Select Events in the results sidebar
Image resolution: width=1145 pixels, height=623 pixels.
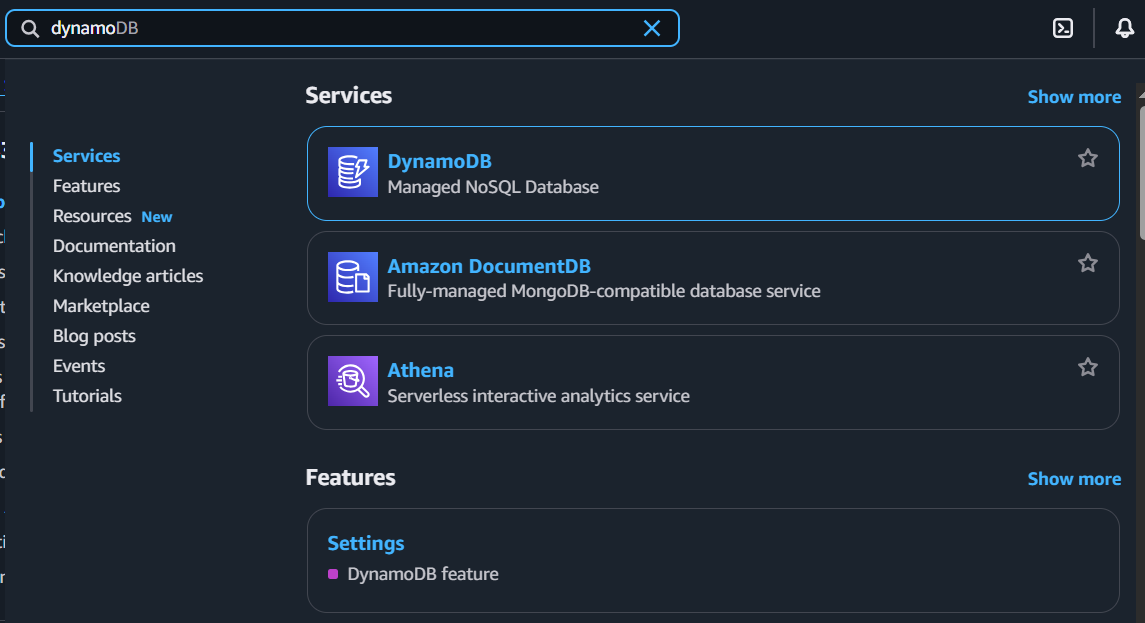pos(79,366)
